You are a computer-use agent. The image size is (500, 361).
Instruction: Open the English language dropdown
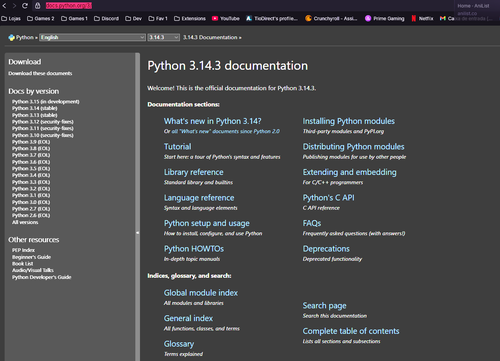point(92,37)
